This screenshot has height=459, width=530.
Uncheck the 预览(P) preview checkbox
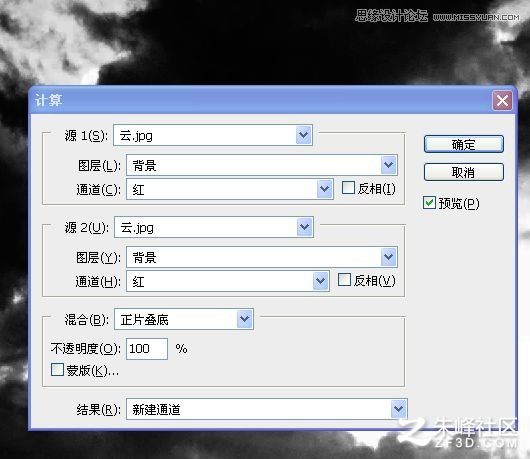coord(429,203)
